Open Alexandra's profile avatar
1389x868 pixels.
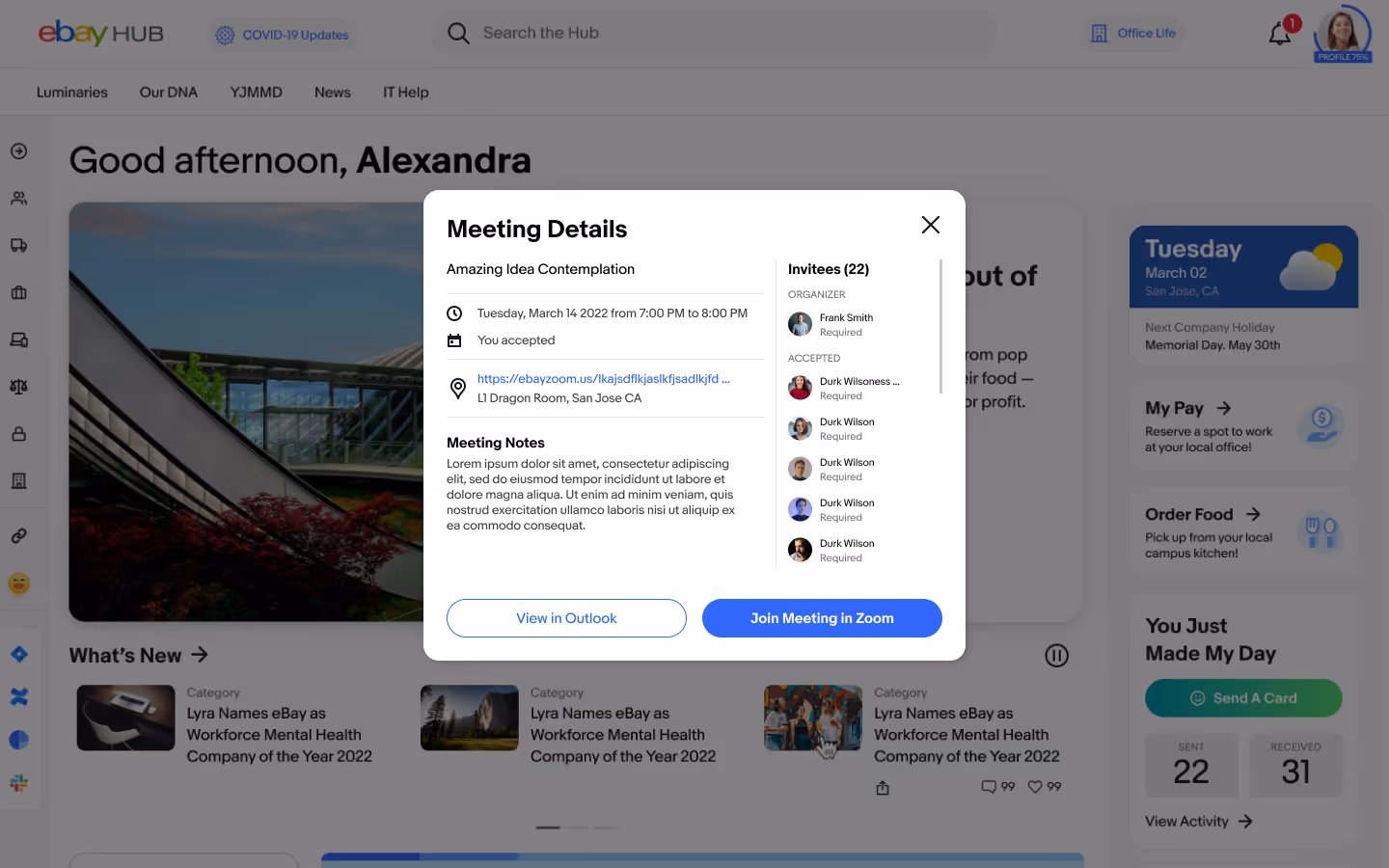[1342, 33]
